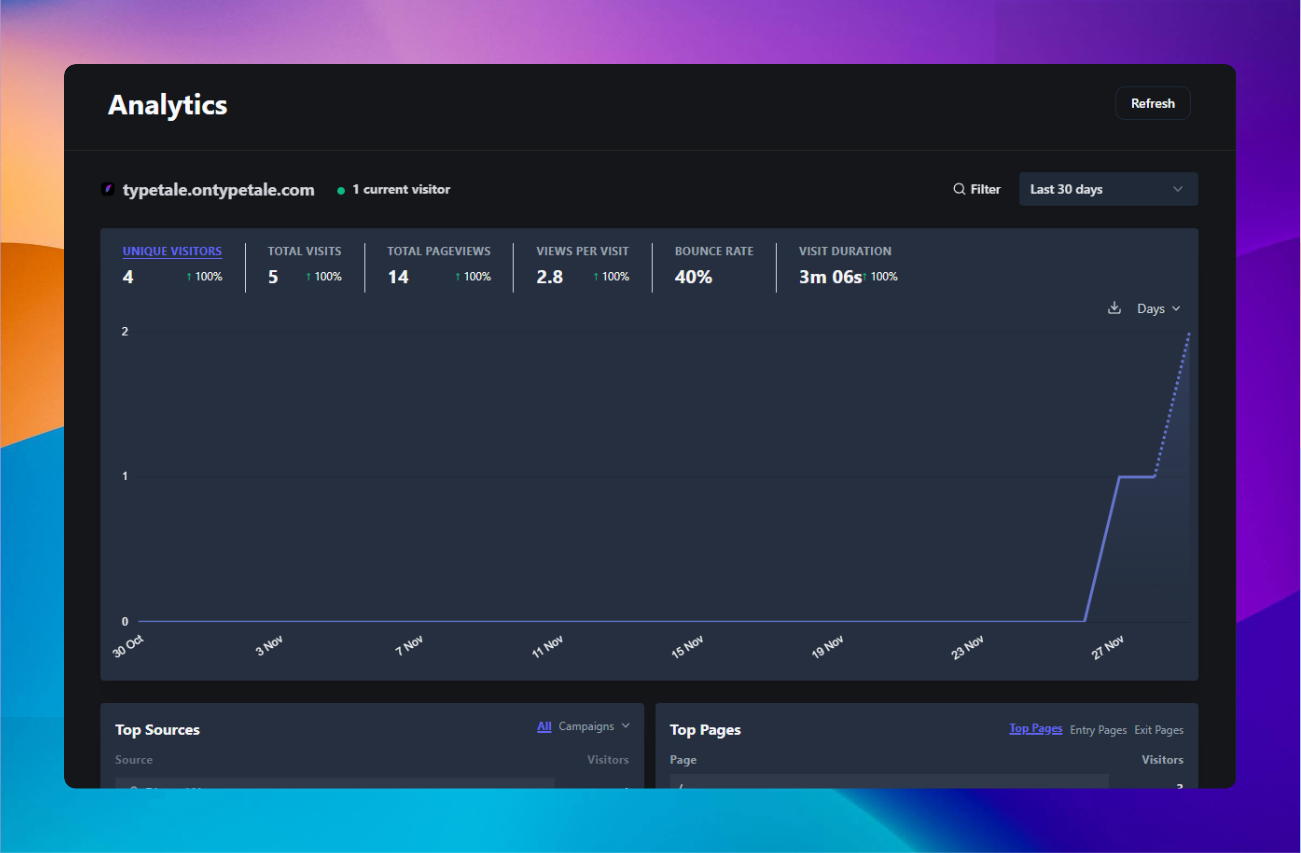The height and width of the screenshot is (853, 1301).
Task: Show the Total Pageviews metric
Action: coord(438,251)
